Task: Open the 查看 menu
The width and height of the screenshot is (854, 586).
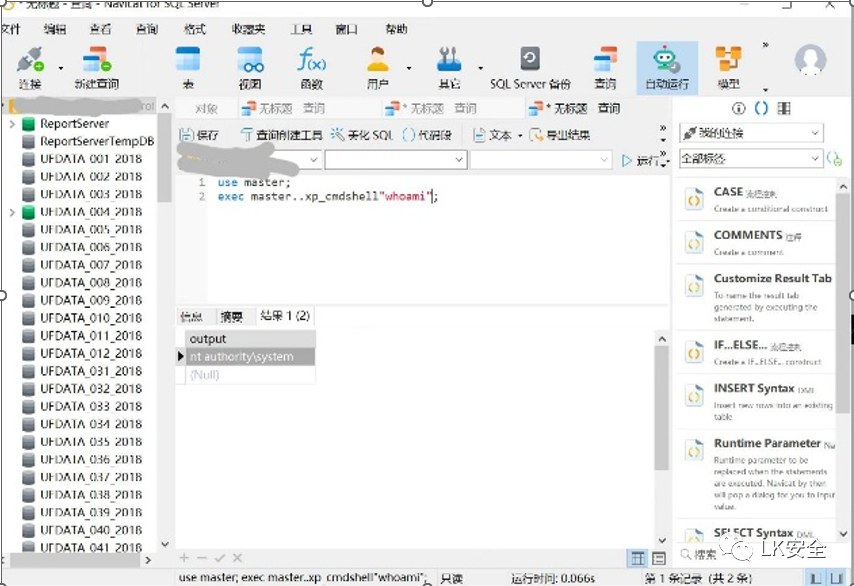Action: (101, 29)
